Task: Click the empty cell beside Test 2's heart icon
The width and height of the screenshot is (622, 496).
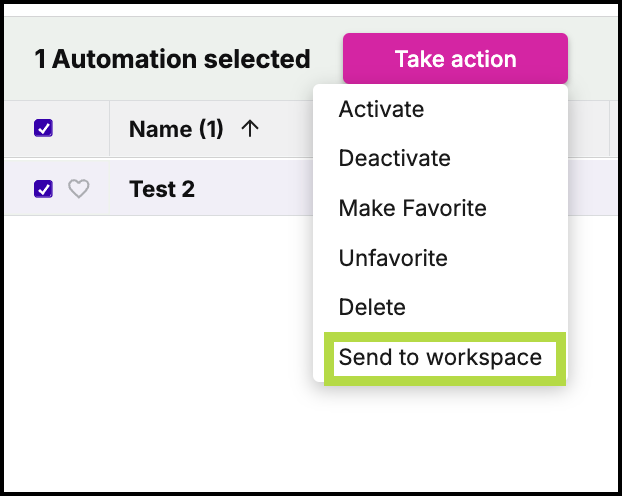Action: point(100,187)
